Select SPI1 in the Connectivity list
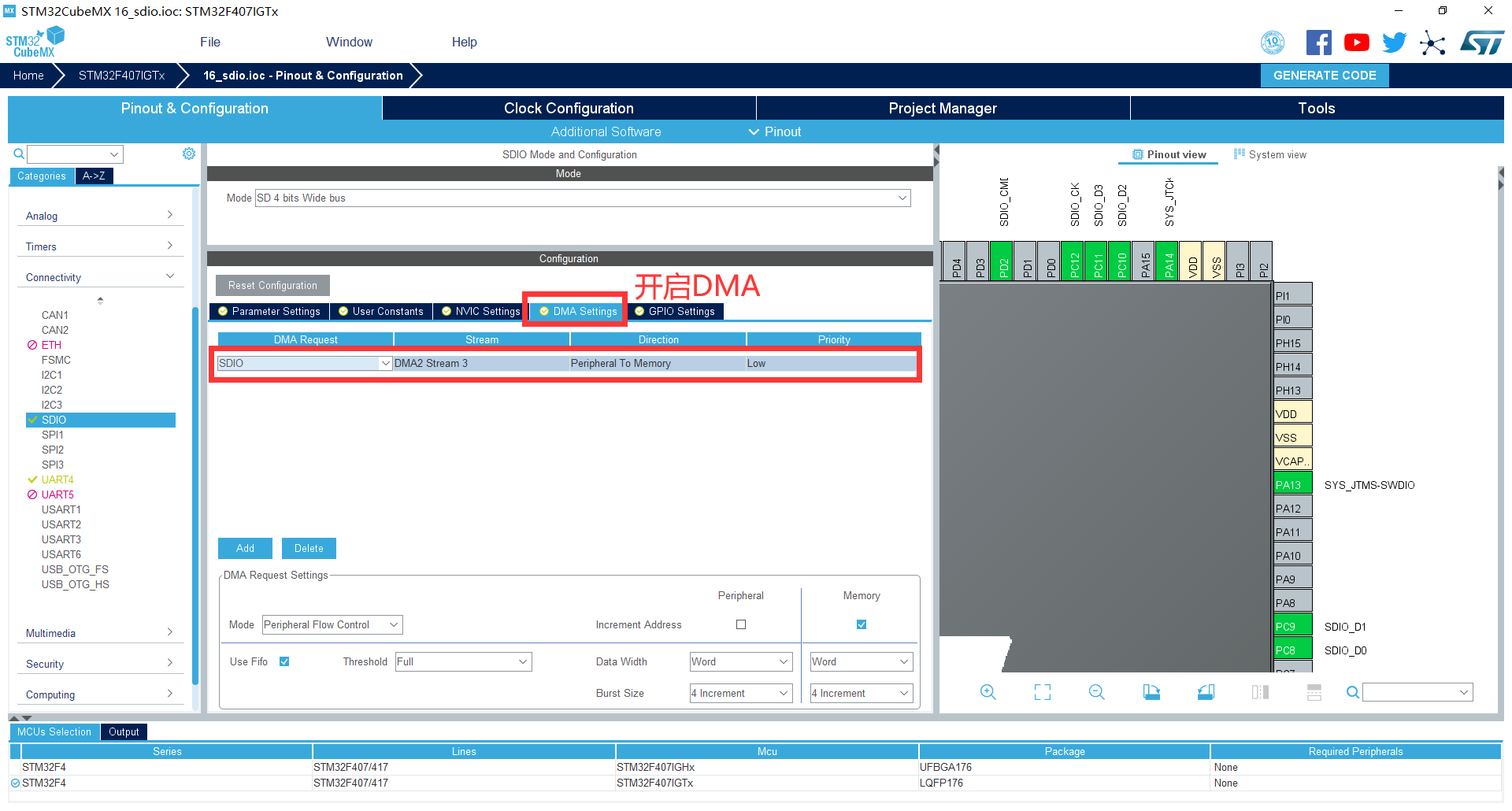Screen dimensions: 1512x811 (x=53, y=435)
